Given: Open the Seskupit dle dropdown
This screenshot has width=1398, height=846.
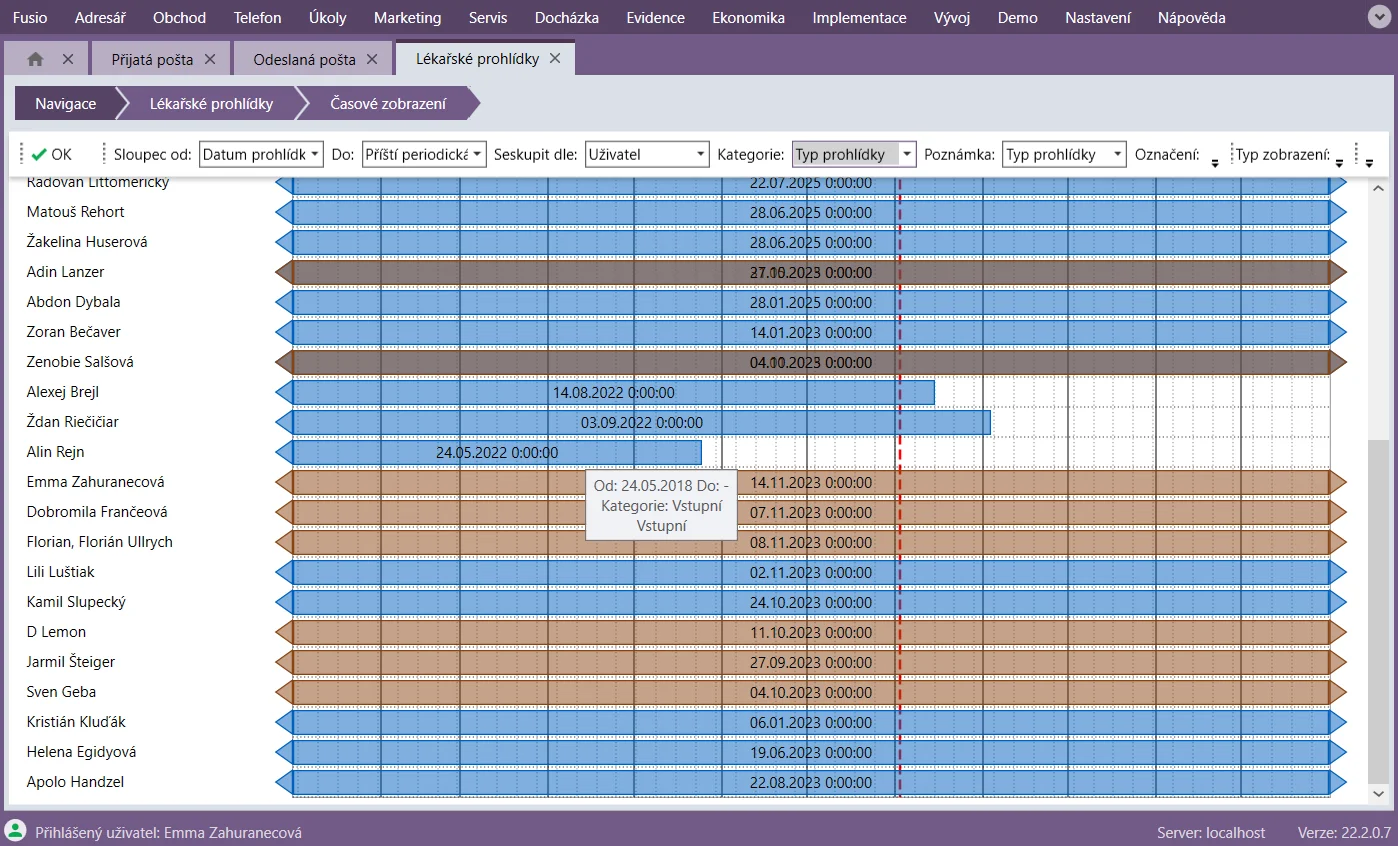Looking at the screenshot, I should click(x=700, y=154).
